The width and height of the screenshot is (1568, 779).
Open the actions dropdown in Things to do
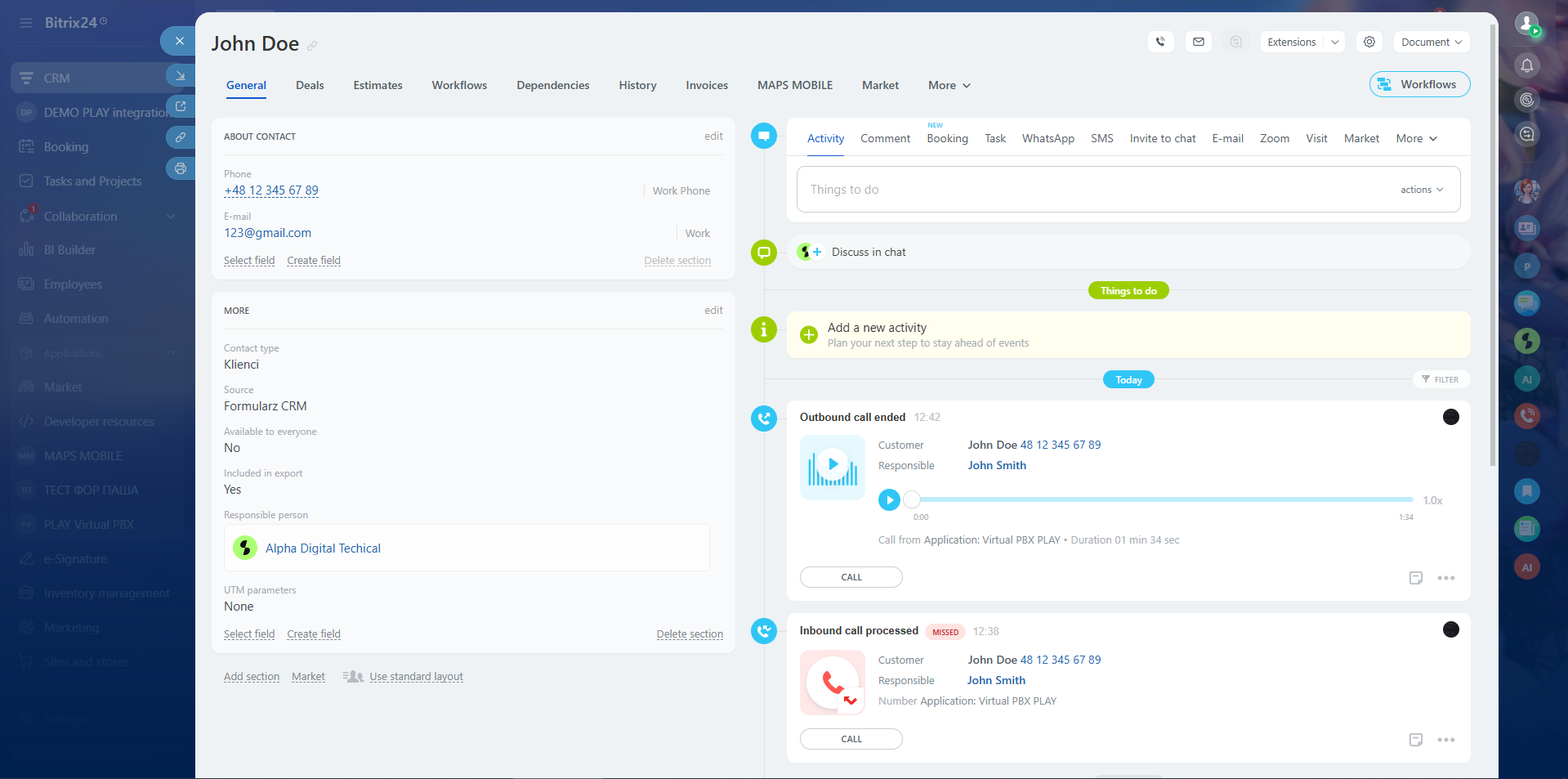1421,190
